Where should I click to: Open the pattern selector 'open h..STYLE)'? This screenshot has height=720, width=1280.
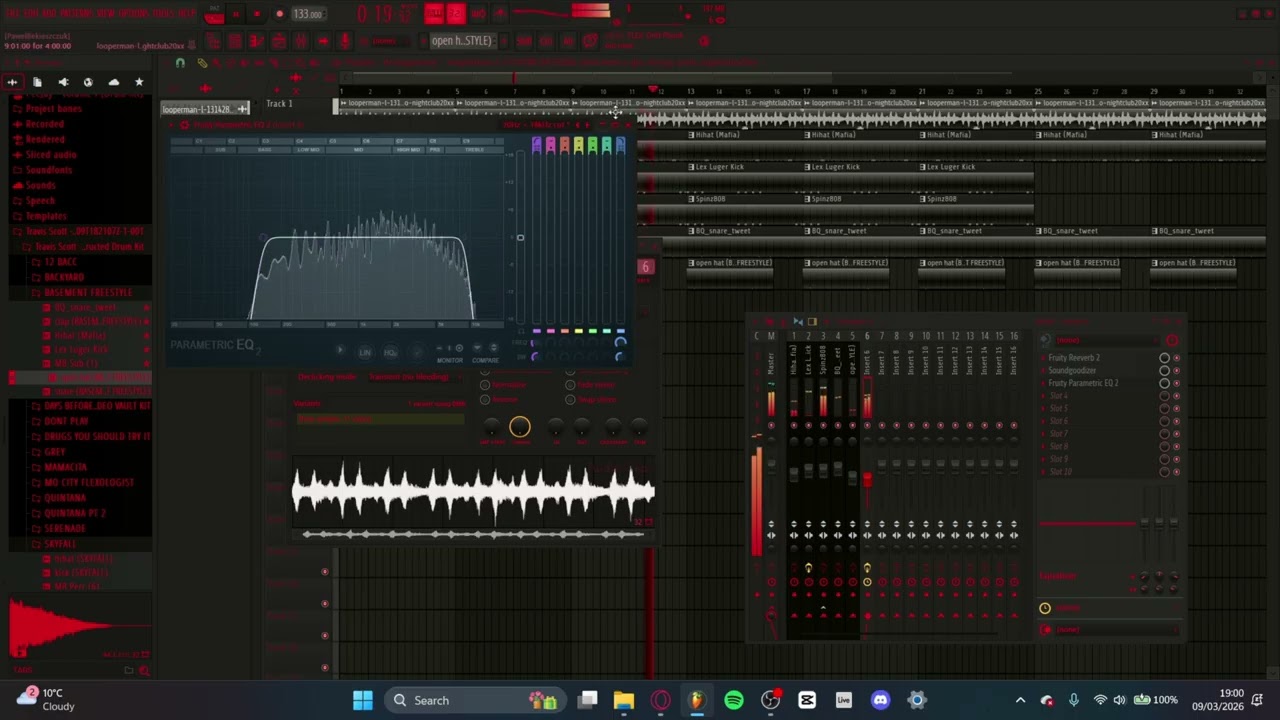click(x=464, y=41)
